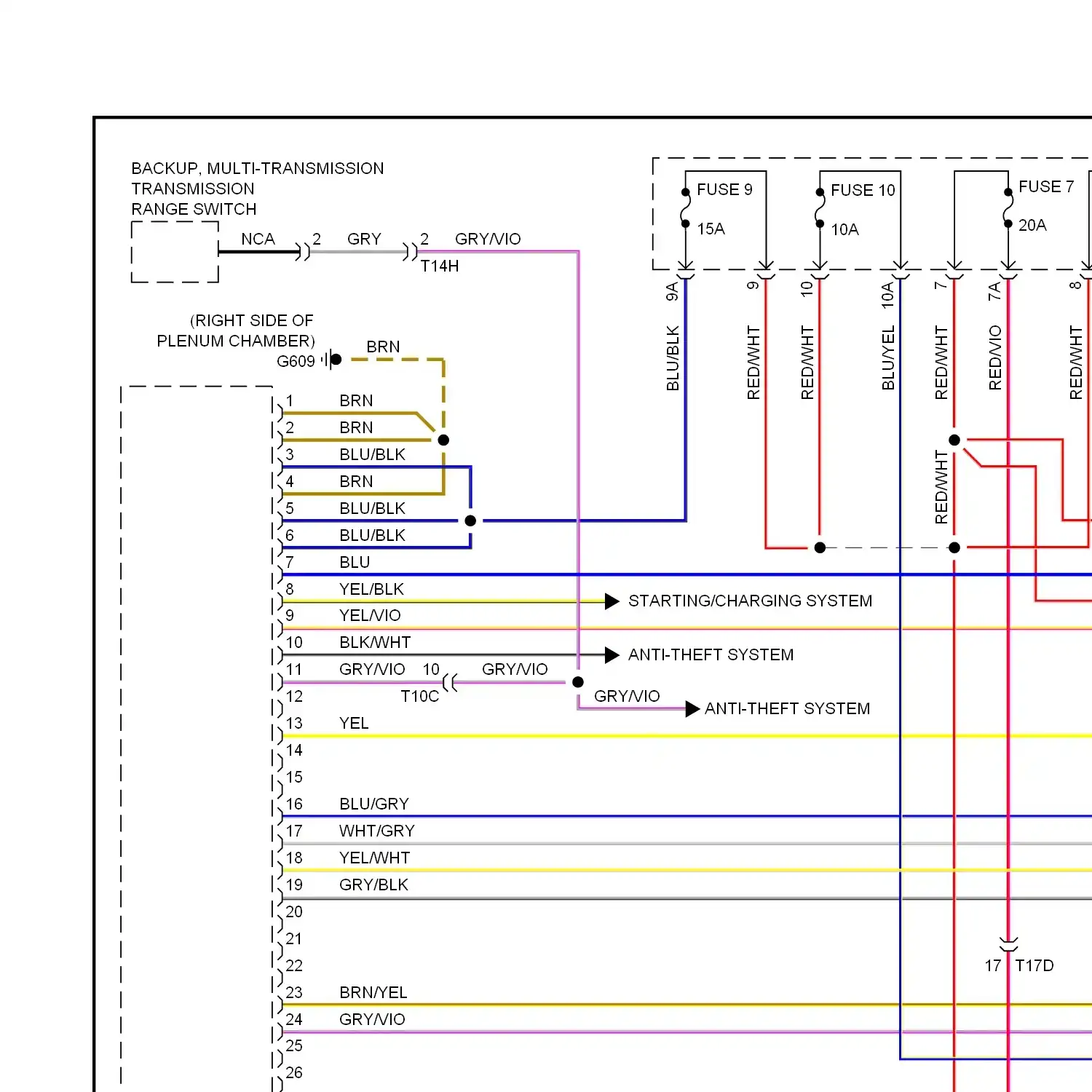
Task: Select the "BLU" label on pin 7
Action: pos(355,562)
